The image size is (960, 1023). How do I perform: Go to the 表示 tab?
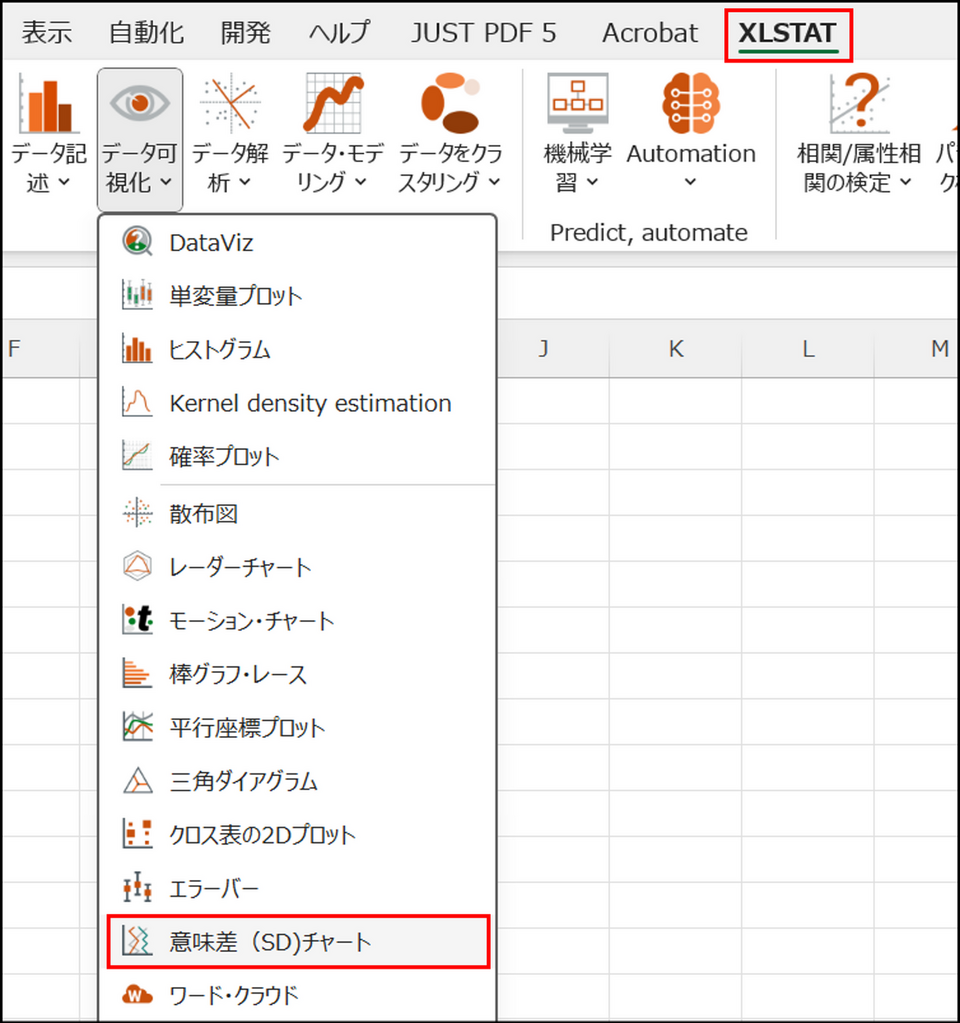(x=46, y=33)
